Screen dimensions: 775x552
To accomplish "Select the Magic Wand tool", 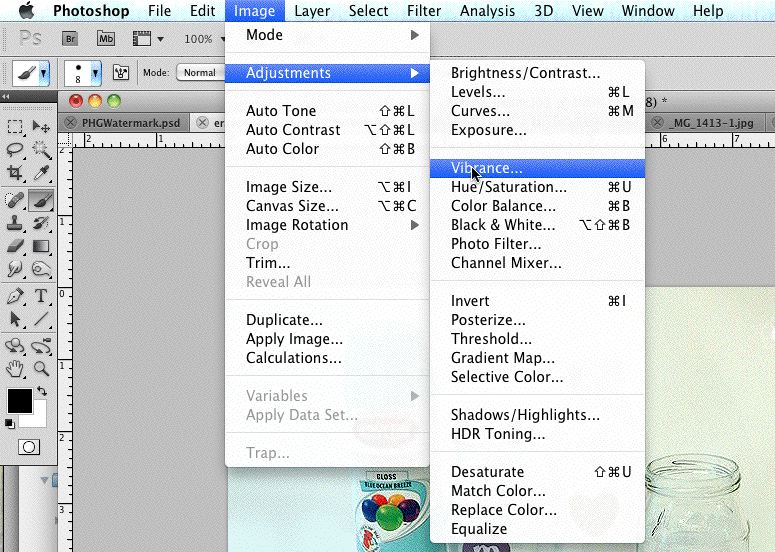I will point(41,149).
